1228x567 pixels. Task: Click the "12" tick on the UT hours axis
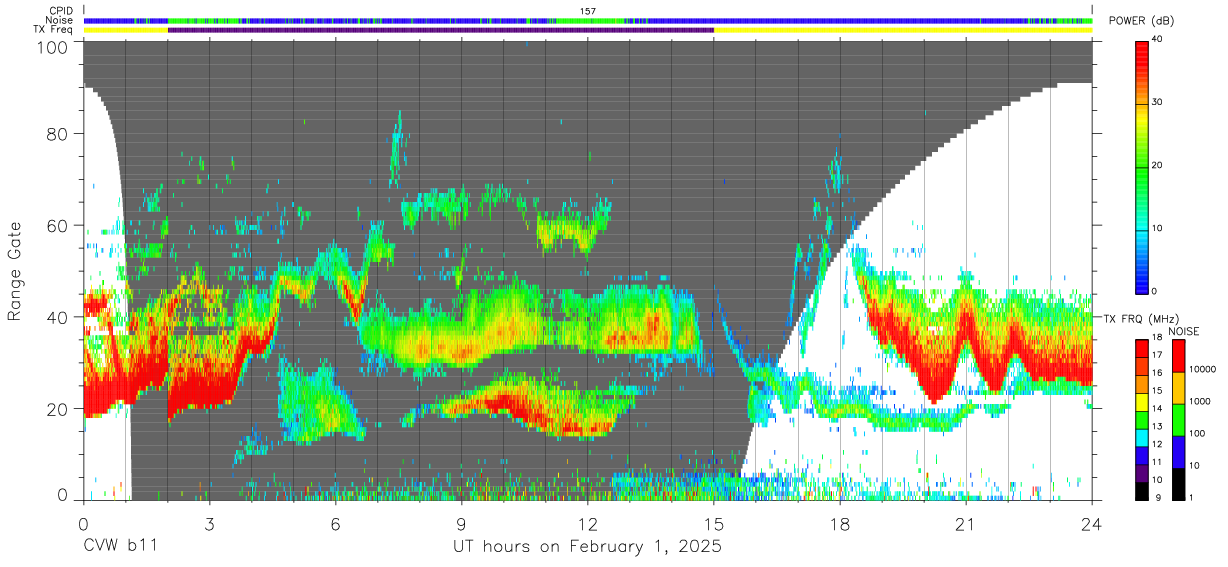[588, 523]
